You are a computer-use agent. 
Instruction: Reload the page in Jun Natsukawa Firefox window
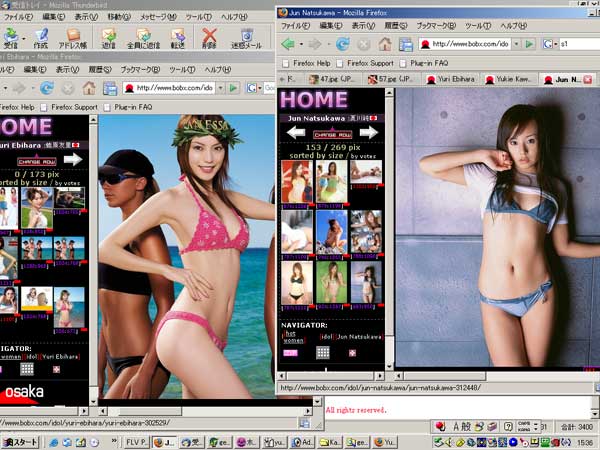(342, 44)
